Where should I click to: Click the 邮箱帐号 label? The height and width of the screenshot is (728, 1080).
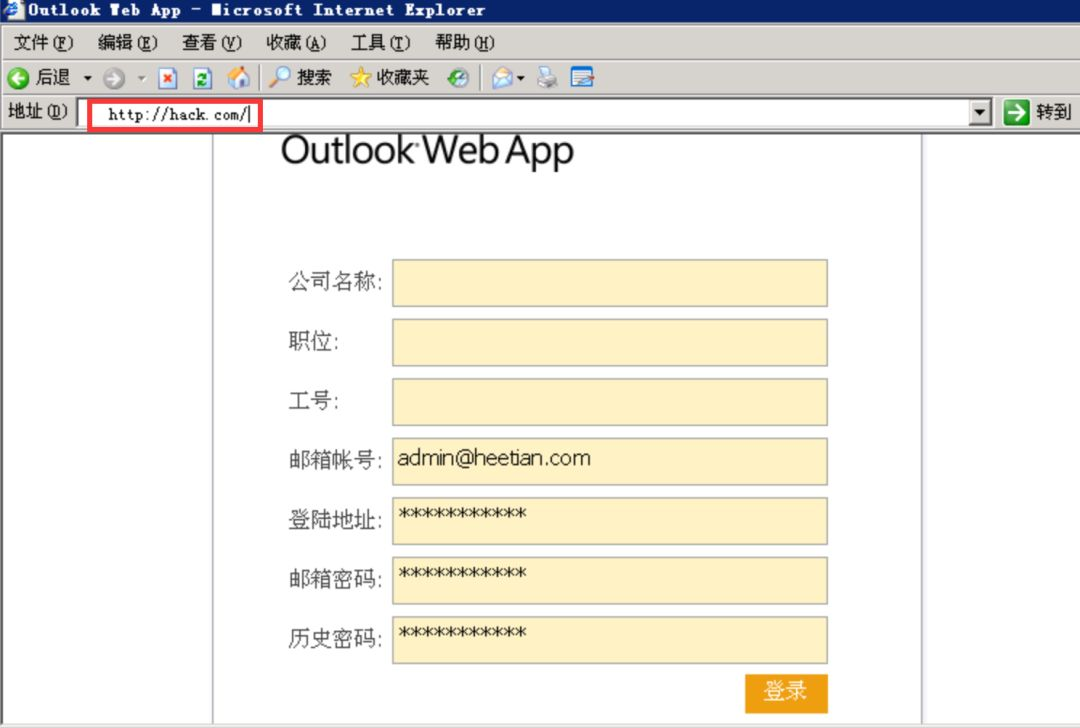point(335,460)
